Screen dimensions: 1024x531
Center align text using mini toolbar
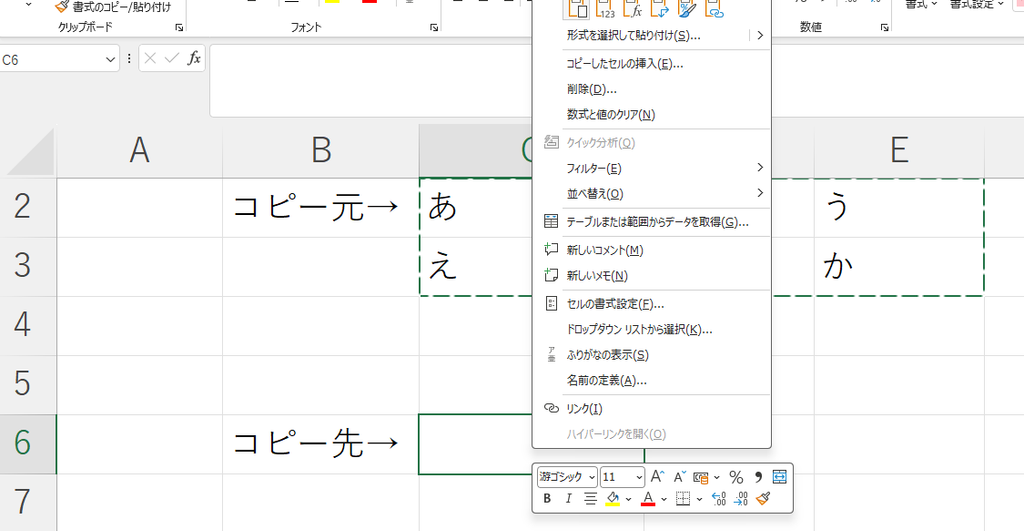pyautogui.click(x=590, y=499)
